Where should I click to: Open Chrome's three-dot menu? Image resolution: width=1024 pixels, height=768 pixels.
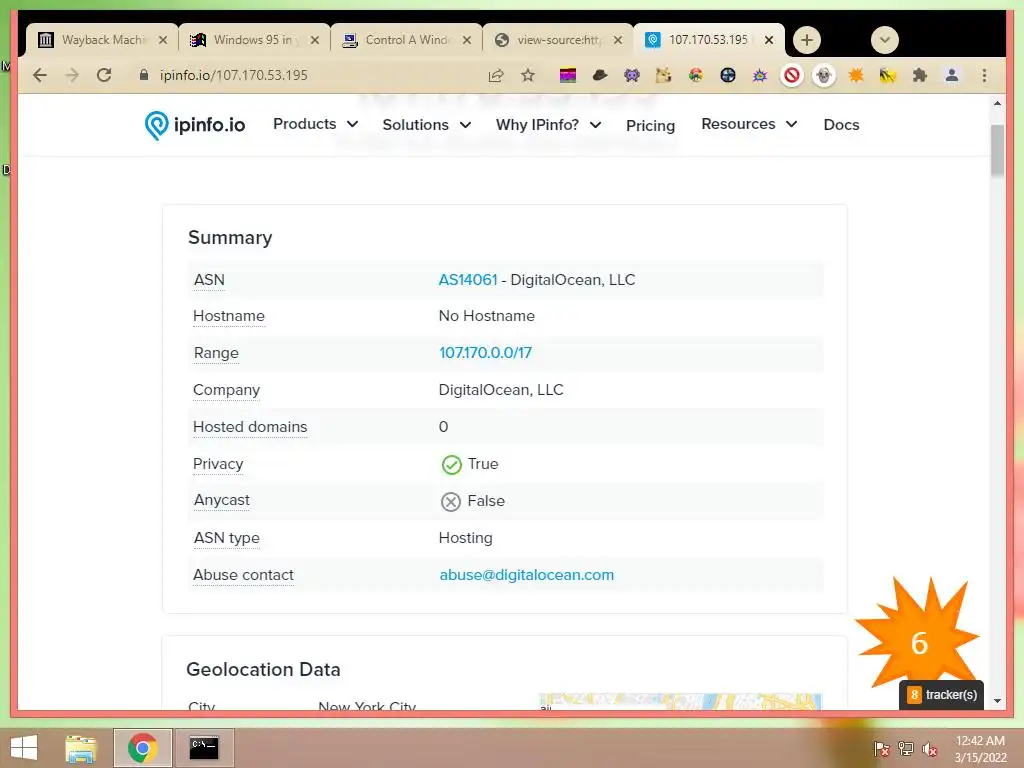tap(984, 75)
